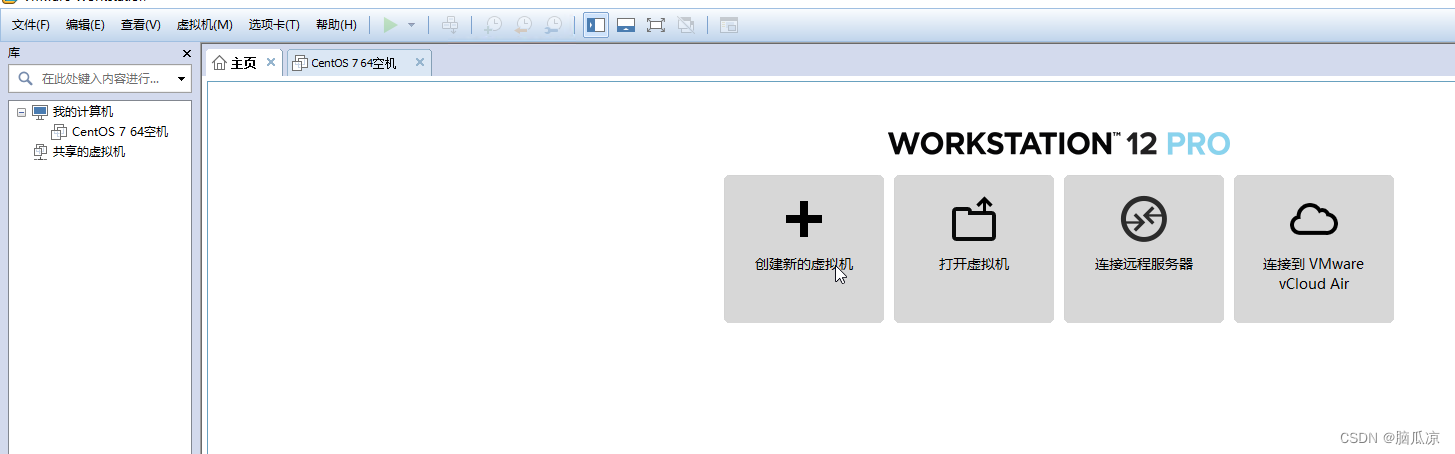Open the library search dropdown arrow
1455x454 pixels.
point(181,78)
